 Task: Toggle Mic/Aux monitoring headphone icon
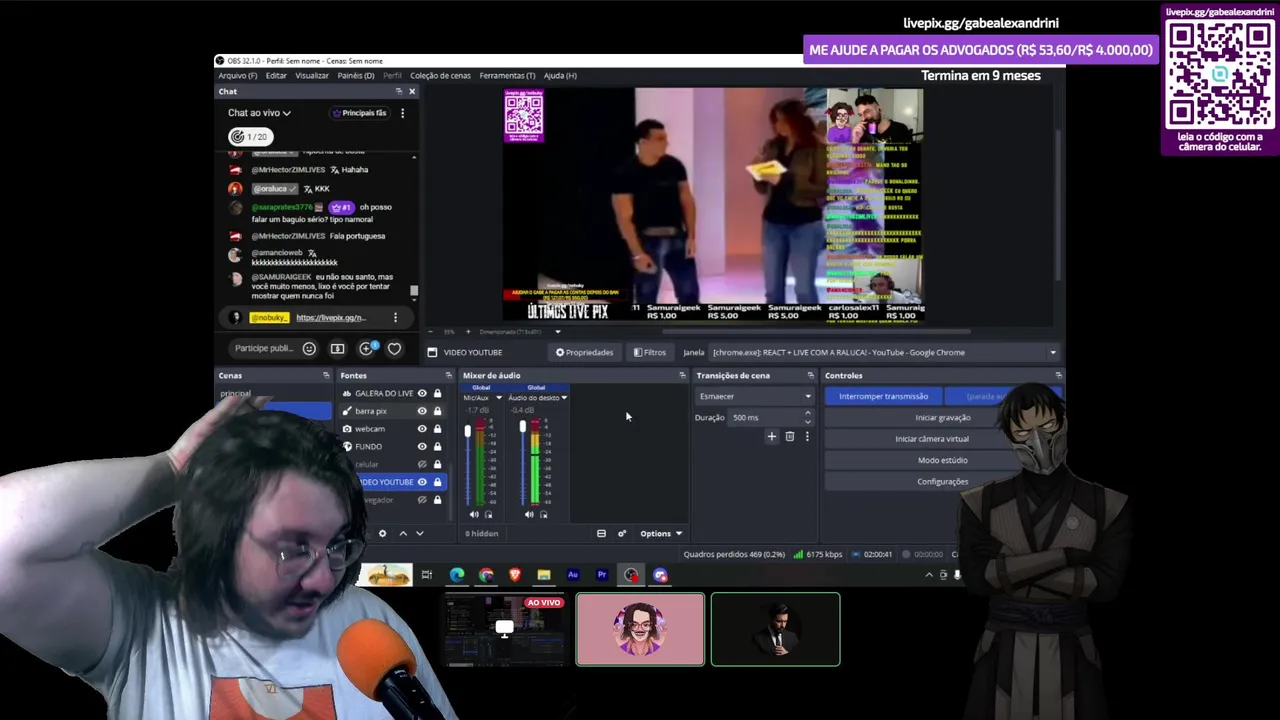(488, 514)
